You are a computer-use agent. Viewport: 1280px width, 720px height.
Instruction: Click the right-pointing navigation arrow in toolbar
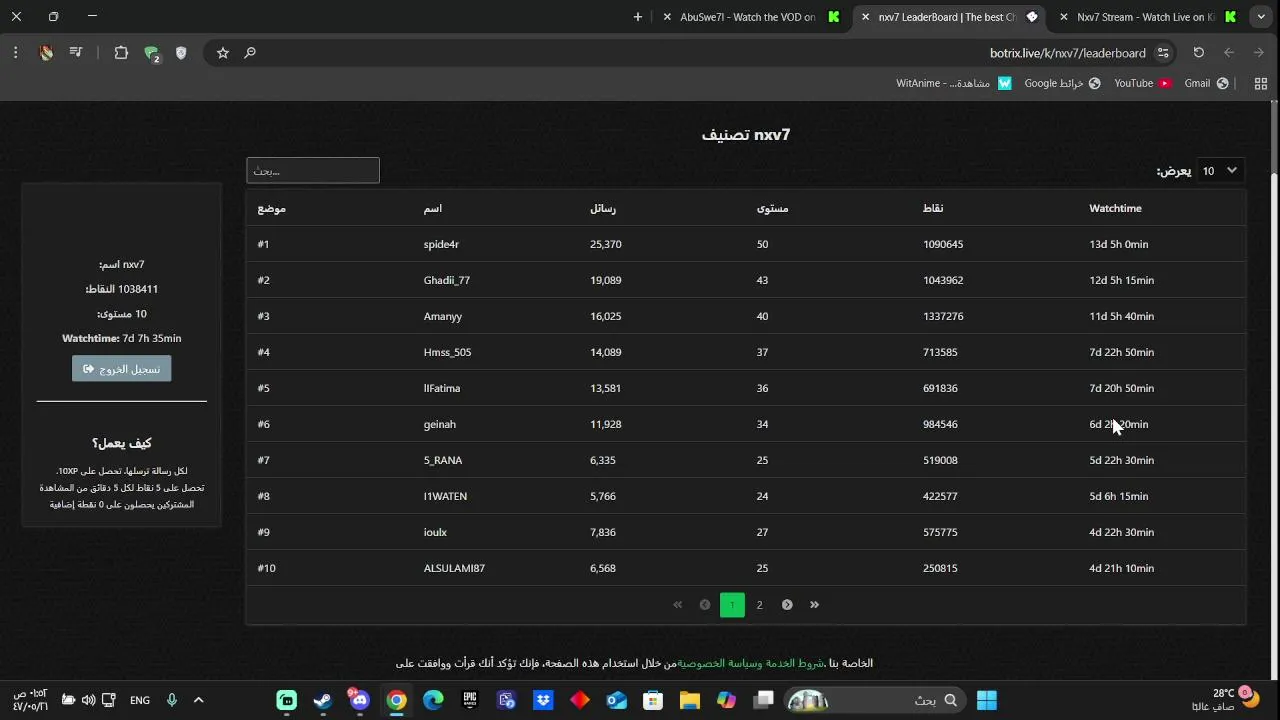pyautogui.click(x=1259, y=53)
